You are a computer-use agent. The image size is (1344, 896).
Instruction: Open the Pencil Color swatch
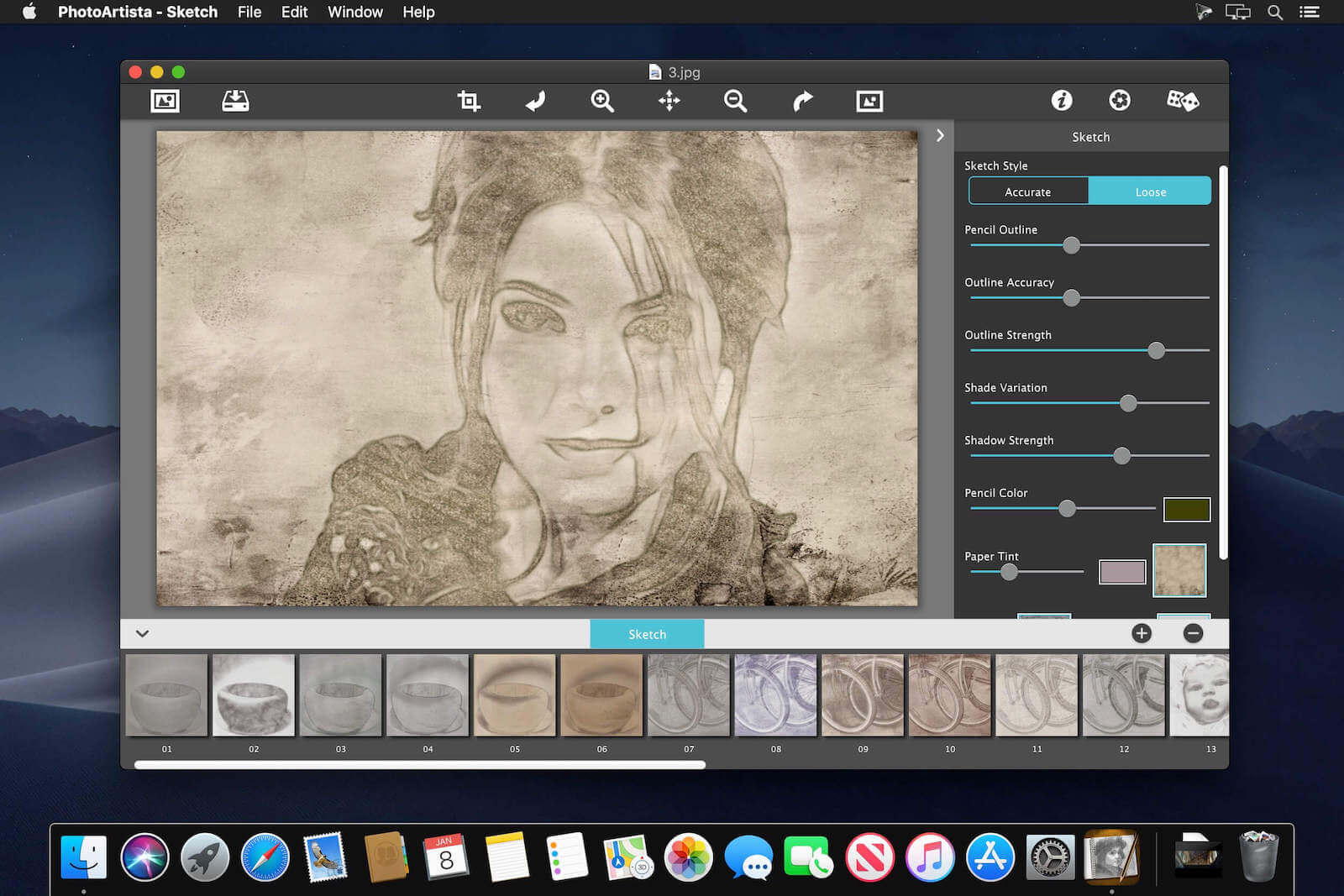(1186, 509)
